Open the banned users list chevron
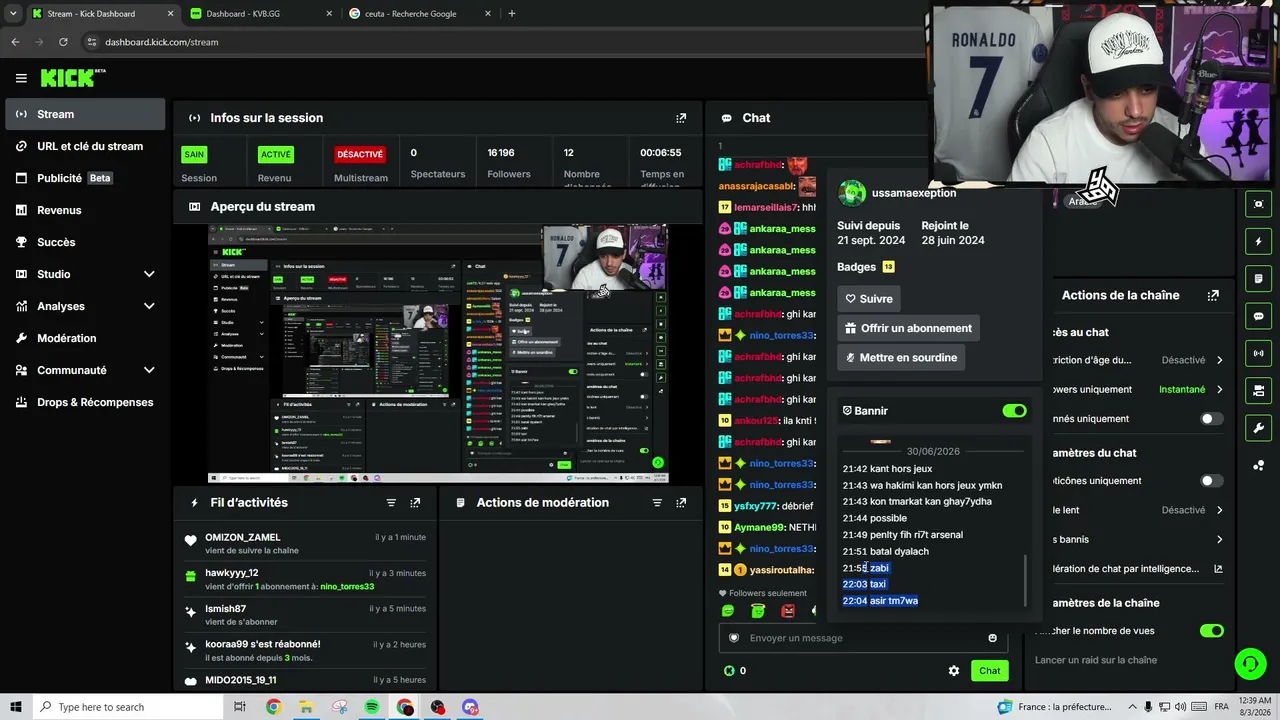 [1219, 540]
